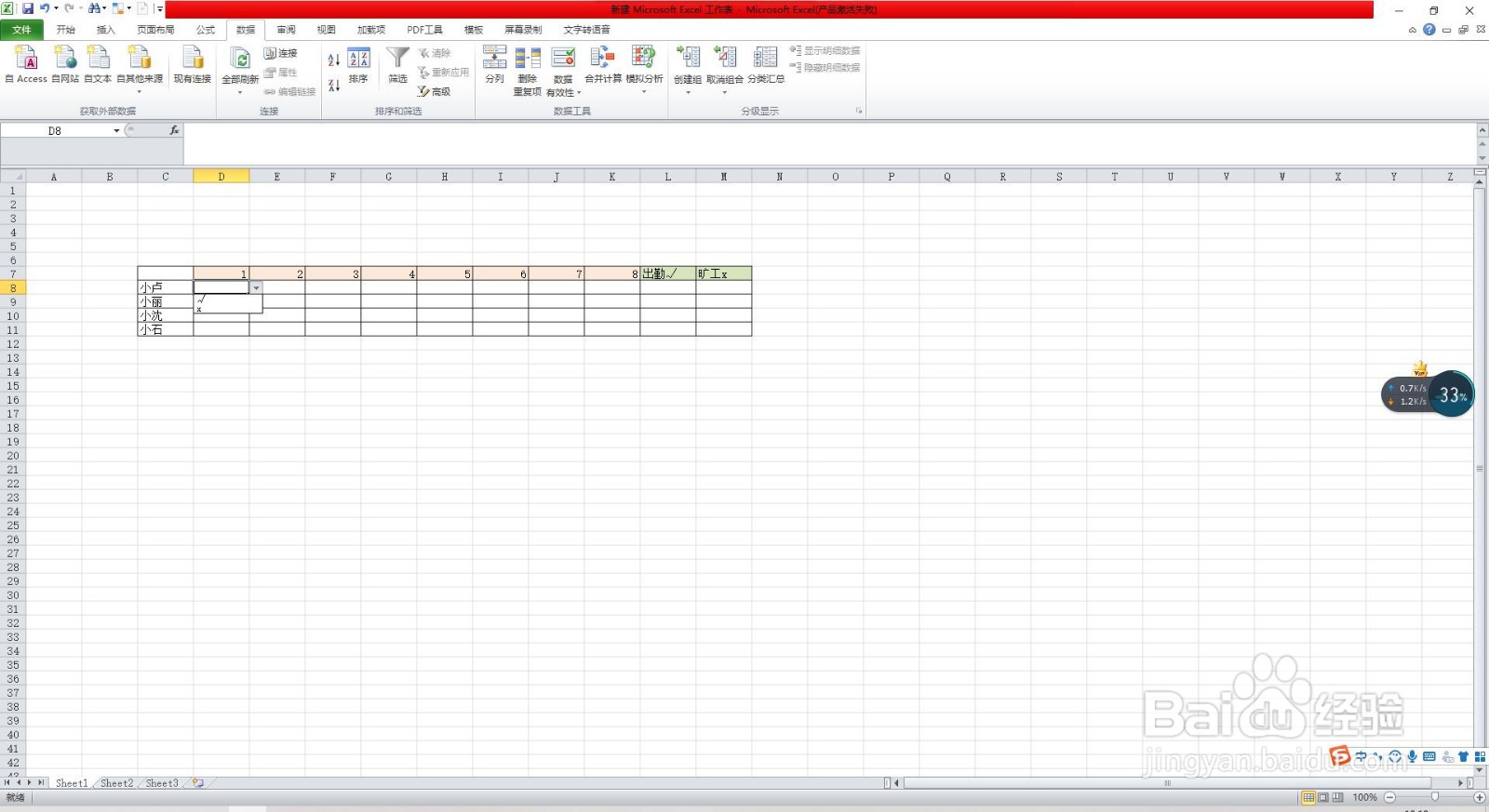Click into the formula bar
Image resolution: width=1489 pixels, height=812 pixels.
pyautogui.click(x=828, y=144)
